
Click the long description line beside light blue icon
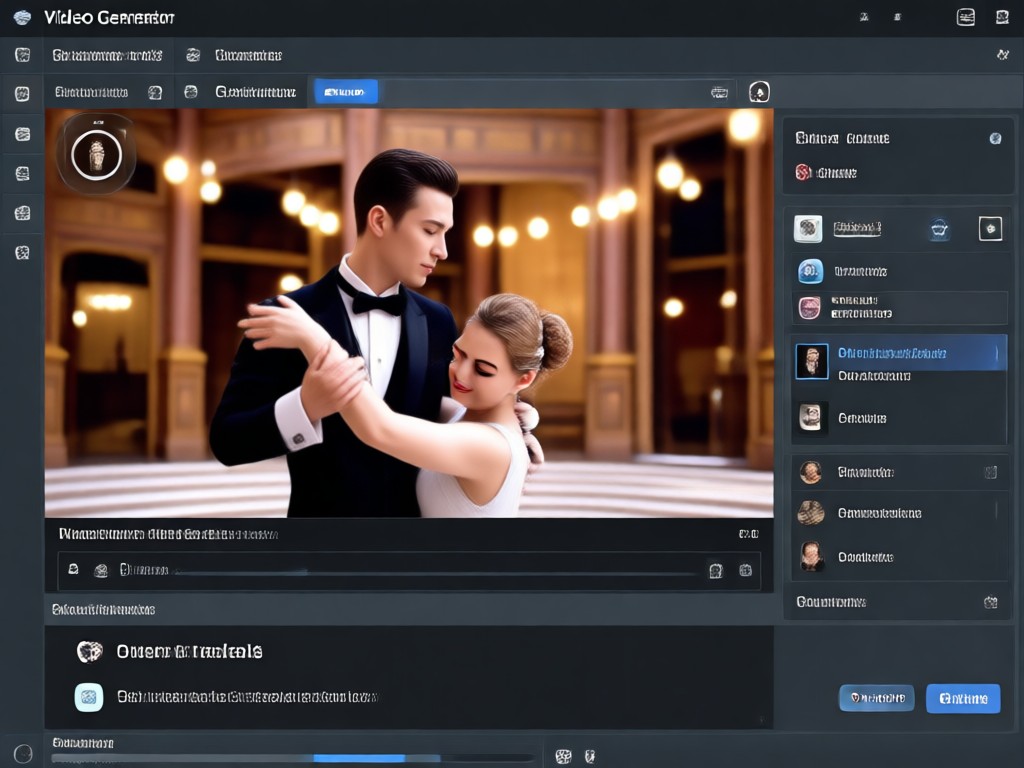[x=247, y=697]
